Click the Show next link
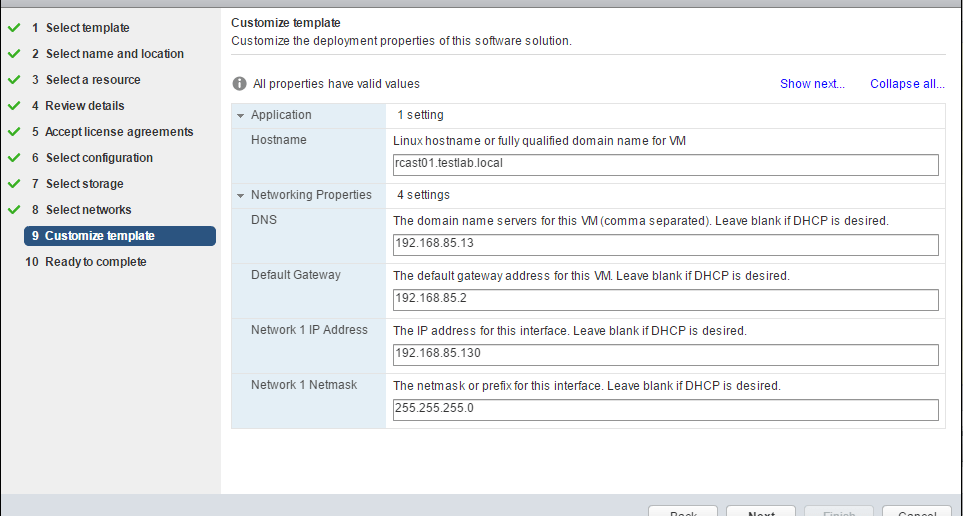Image resolution: width=963 pixels, height=516 pixels. (x=812, y=84)
